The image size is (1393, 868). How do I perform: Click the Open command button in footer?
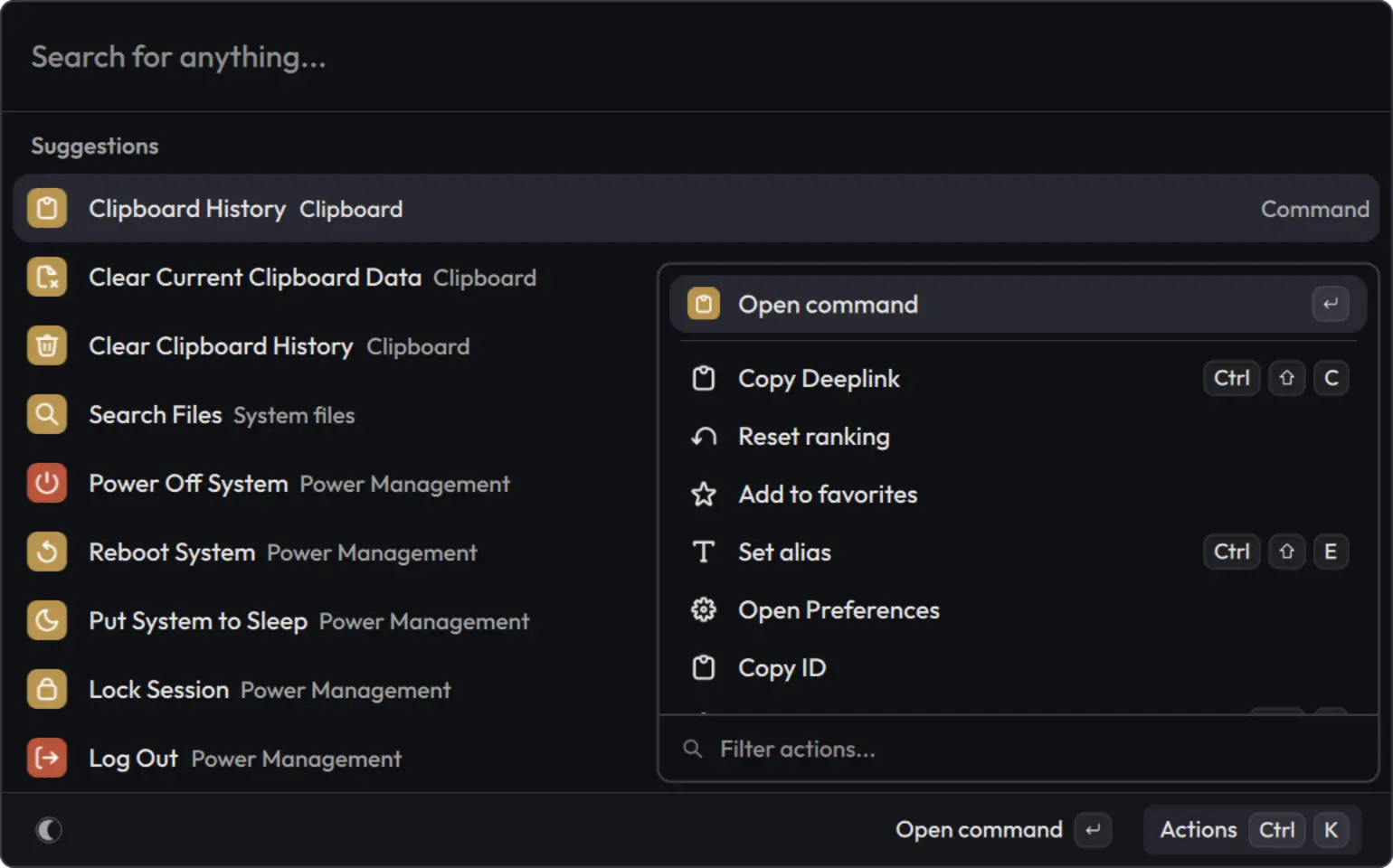click(1002, 830)
